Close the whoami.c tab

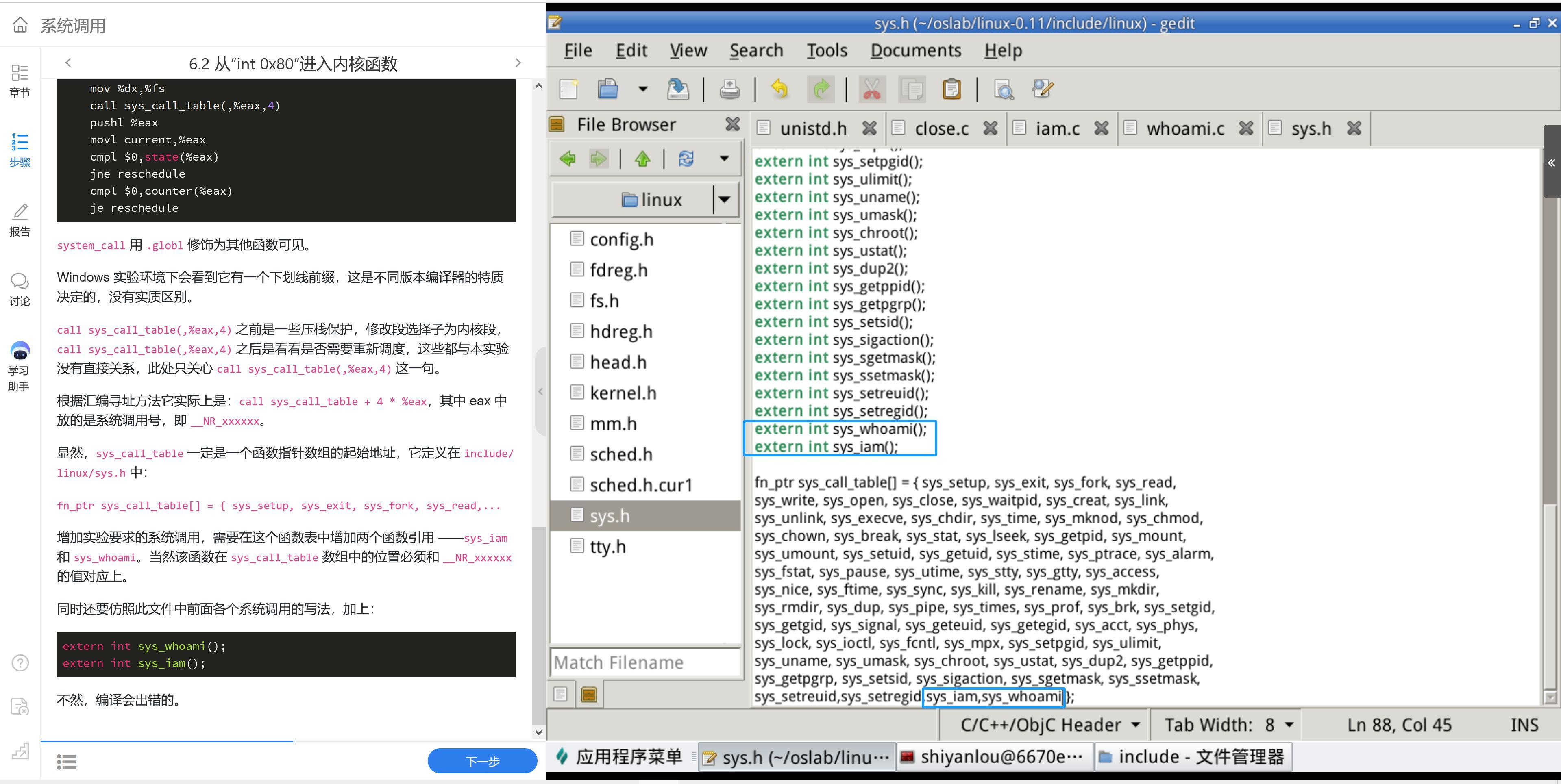(1246, 128)
